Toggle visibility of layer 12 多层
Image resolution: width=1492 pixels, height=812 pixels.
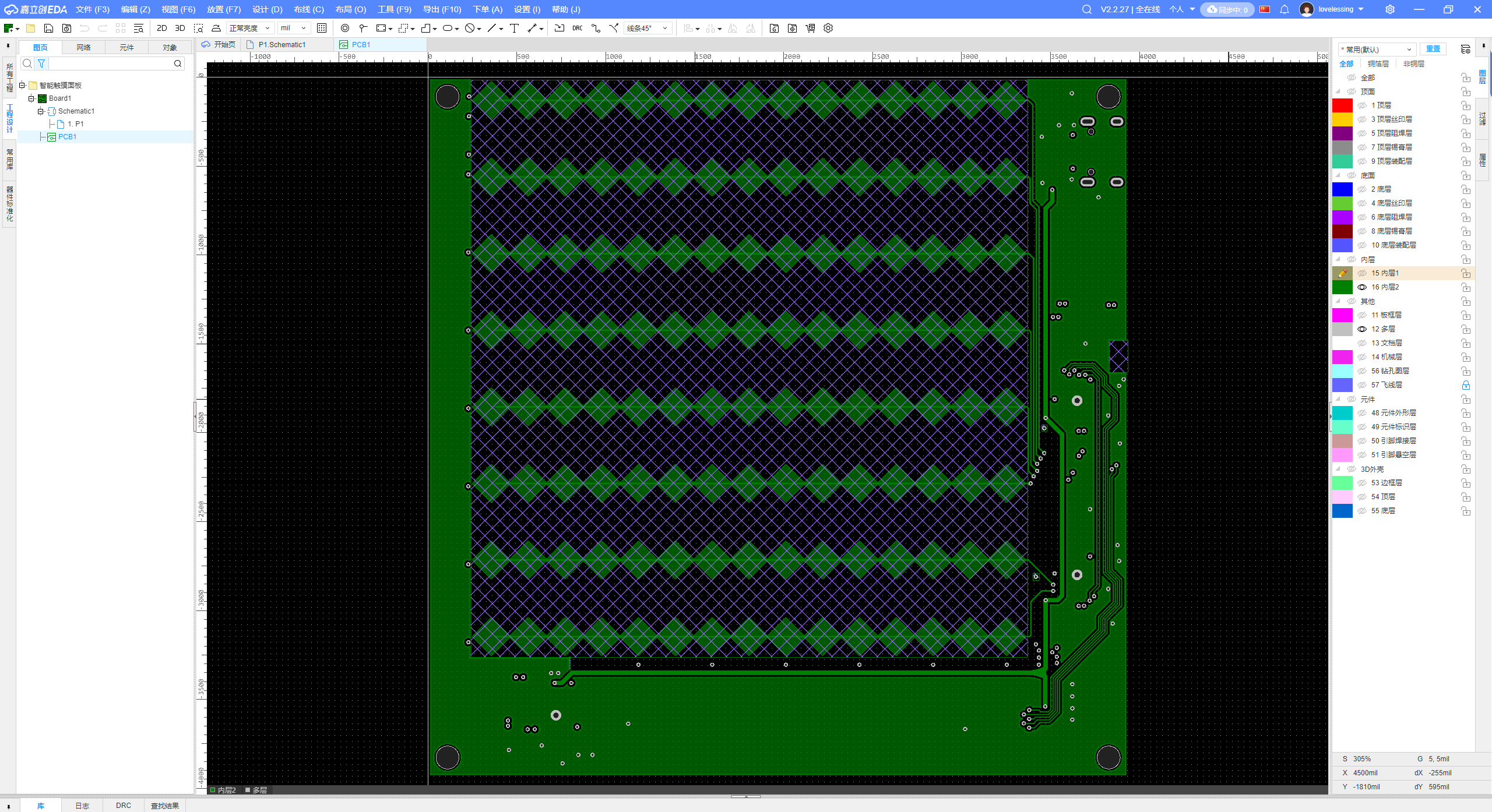1362,329
